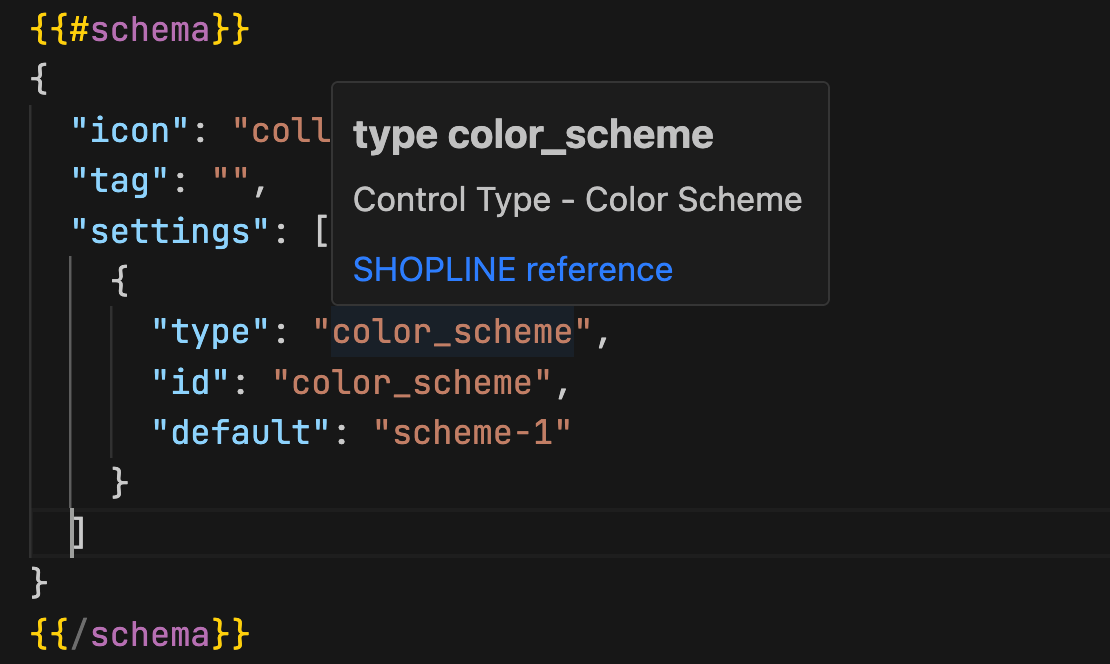
Task: Click the color_scheme value on the "id" line
Action: coord(412,382)
